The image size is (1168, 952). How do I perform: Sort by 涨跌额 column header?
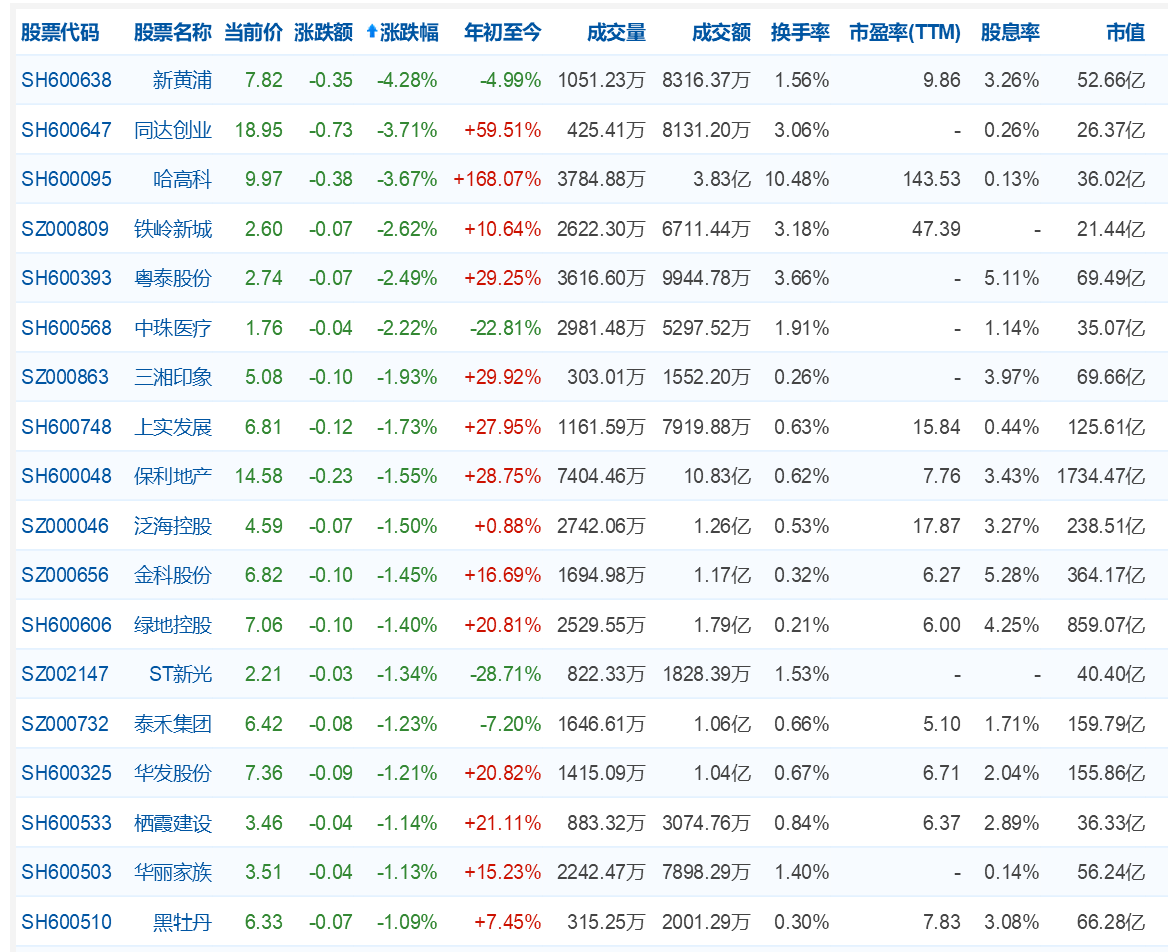(323, 33)
